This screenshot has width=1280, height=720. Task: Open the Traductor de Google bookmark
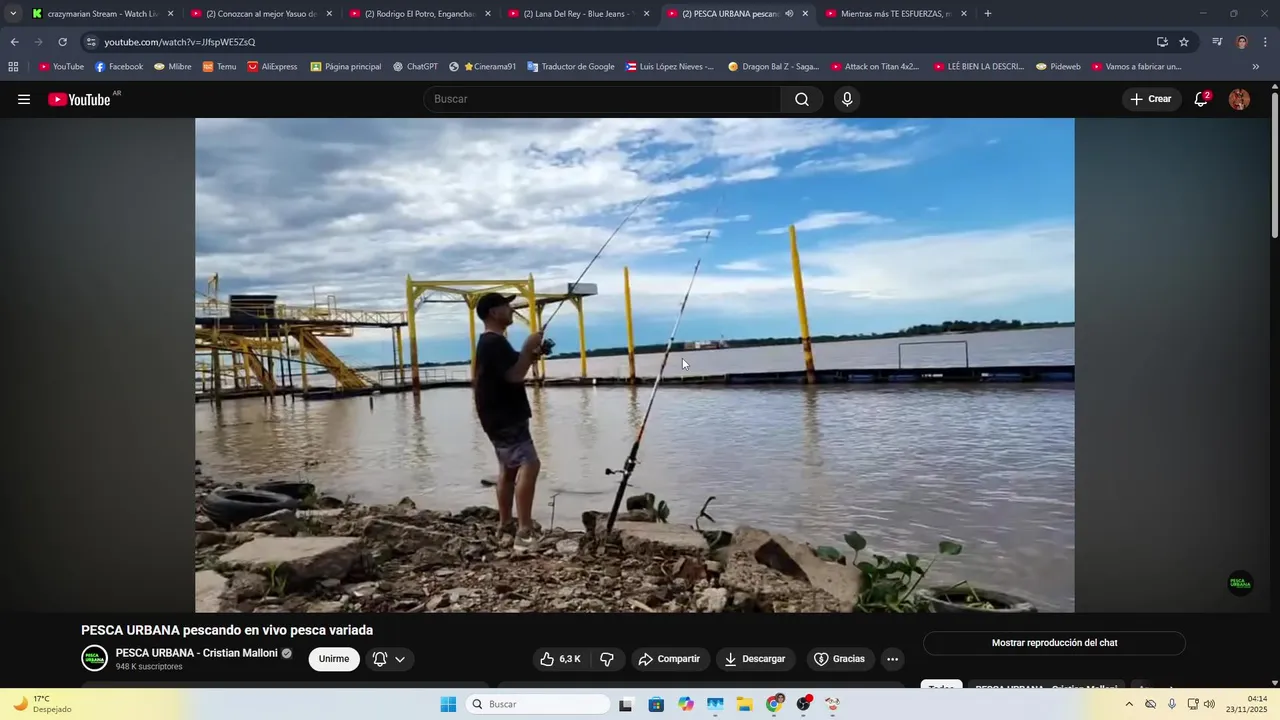point(571,67)
